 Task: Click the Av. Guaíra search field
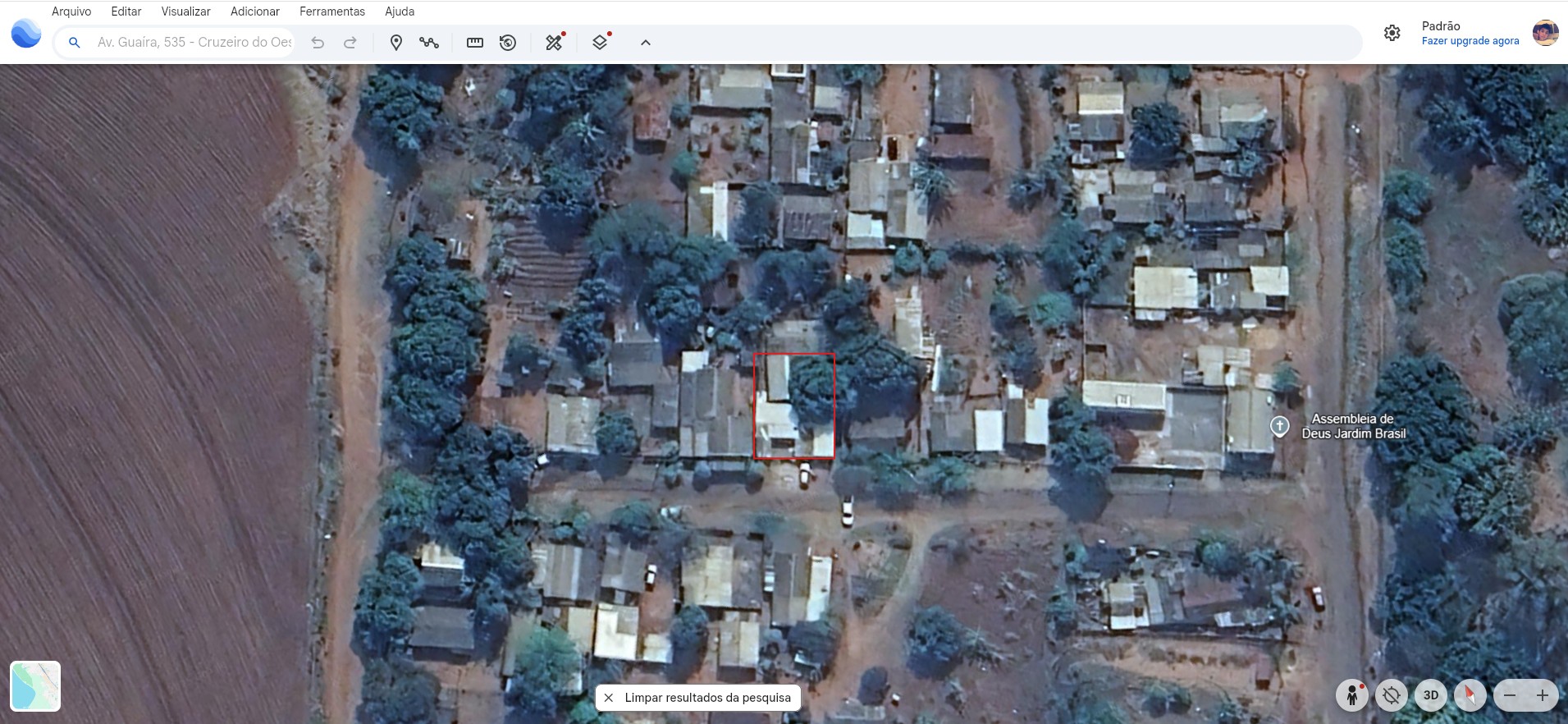194,43
